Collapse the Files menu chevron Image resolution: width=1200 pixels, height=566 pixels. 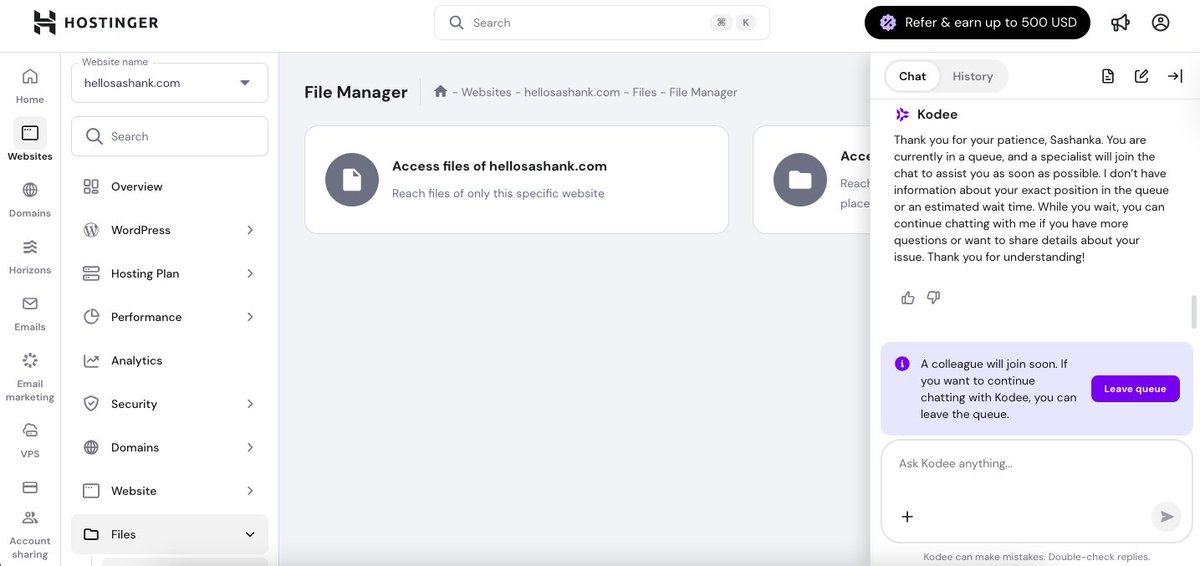point(250,535)
